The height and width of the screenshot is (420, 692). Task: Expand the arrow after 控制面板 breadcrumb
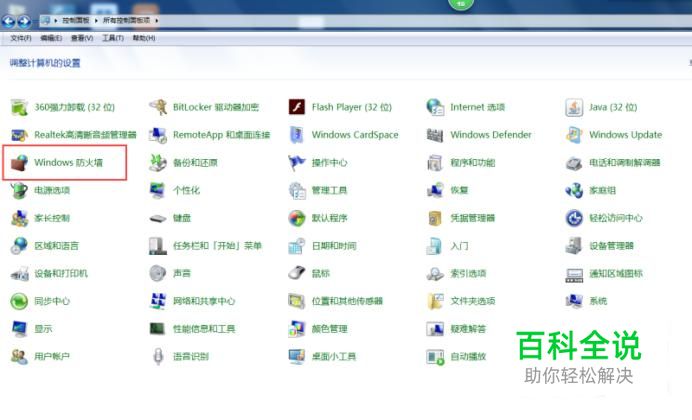click(96, 20)
